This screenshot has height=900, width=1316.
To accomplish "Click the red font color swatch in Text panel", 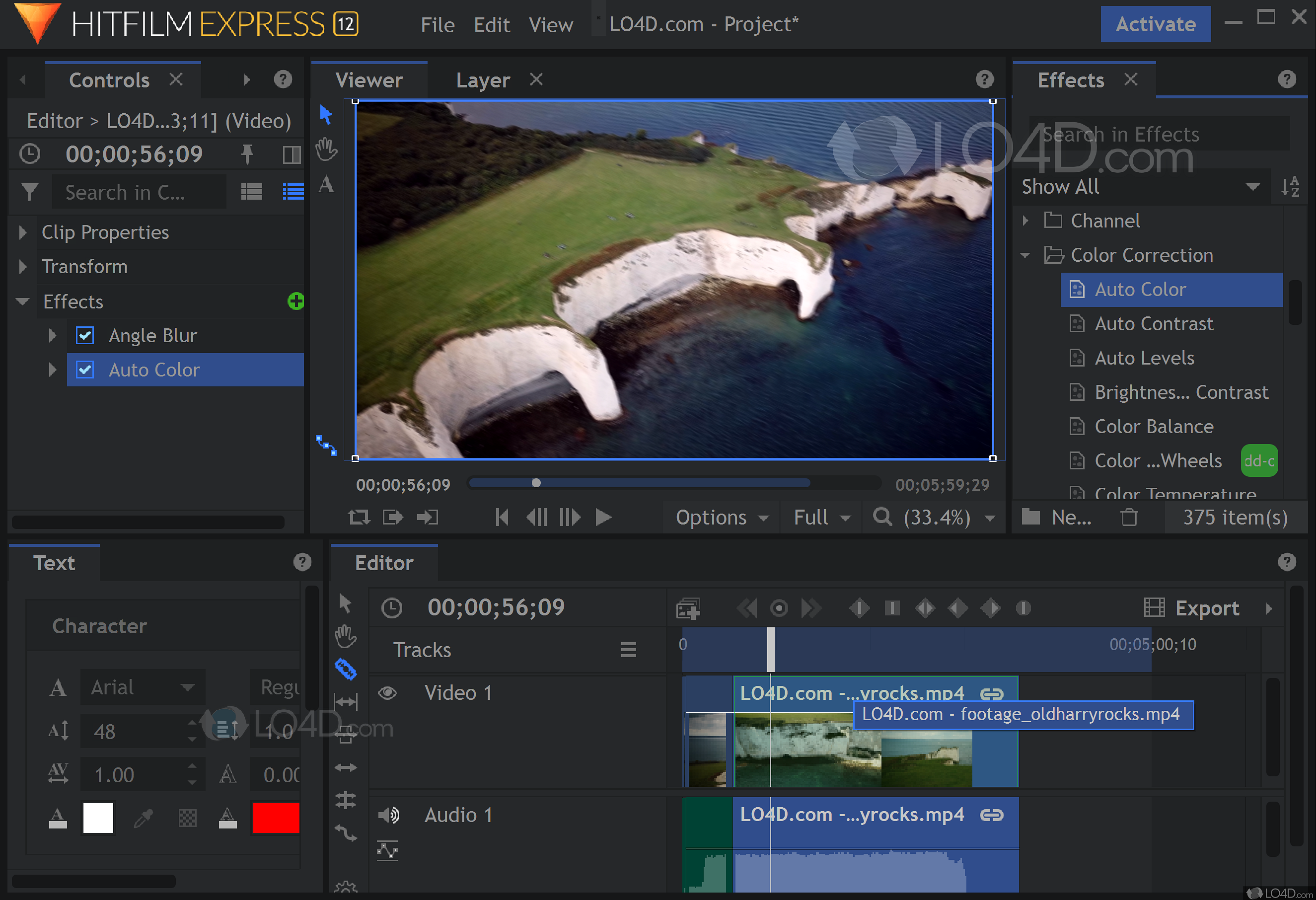I will pos(276,818).
